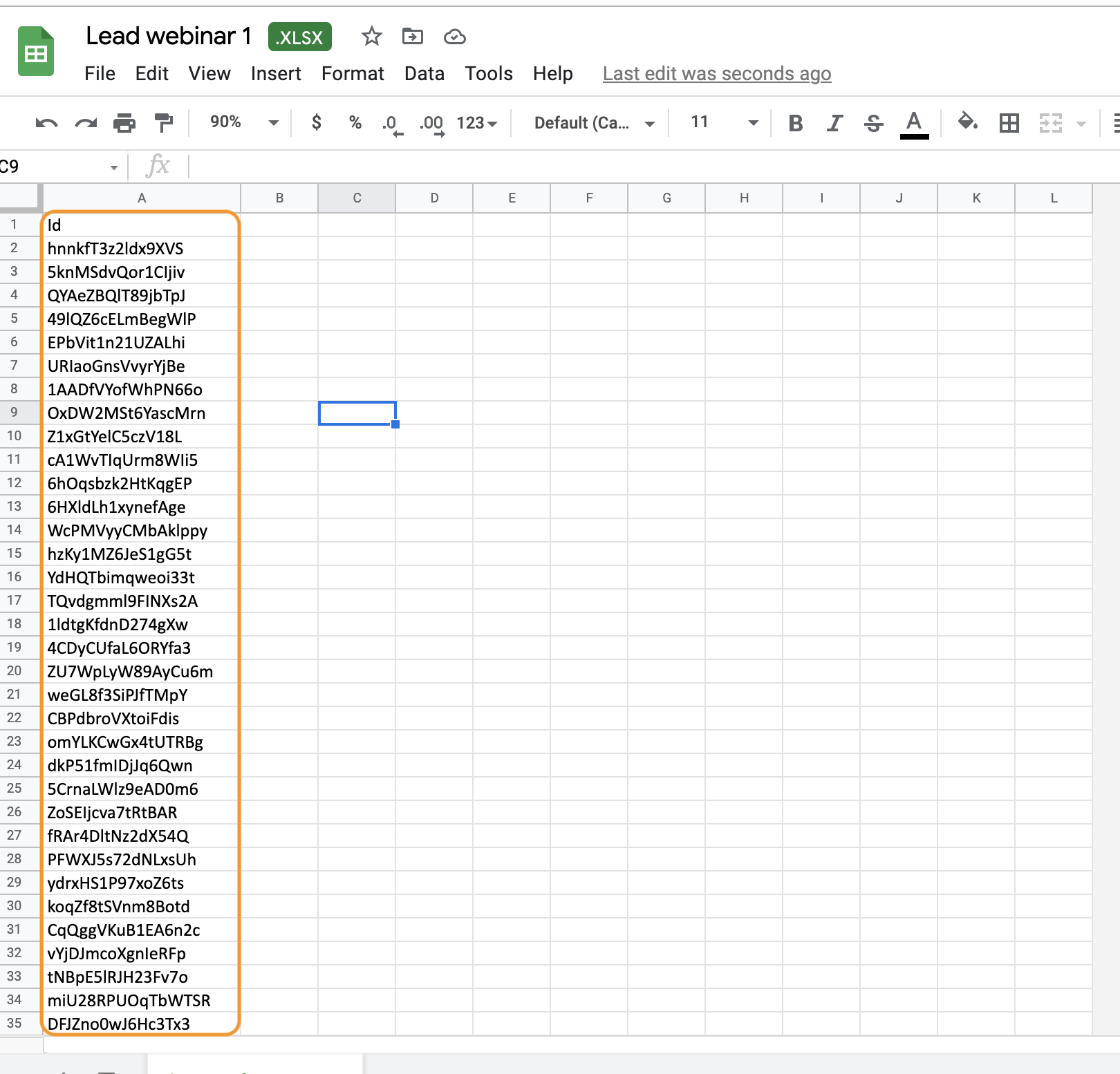Screen dimensions: 1120x1074
Task: Click the Undo arrow icon
Action: pos(46,124)
